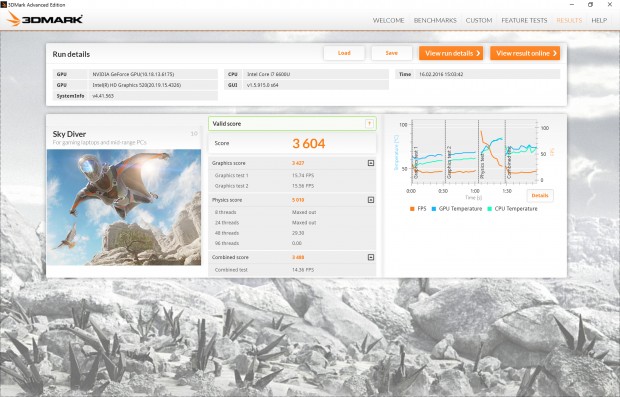Collapse the Combined score section
Viewport: 620px width, 397px height.
pyautogui.click(x=371, y=257)
